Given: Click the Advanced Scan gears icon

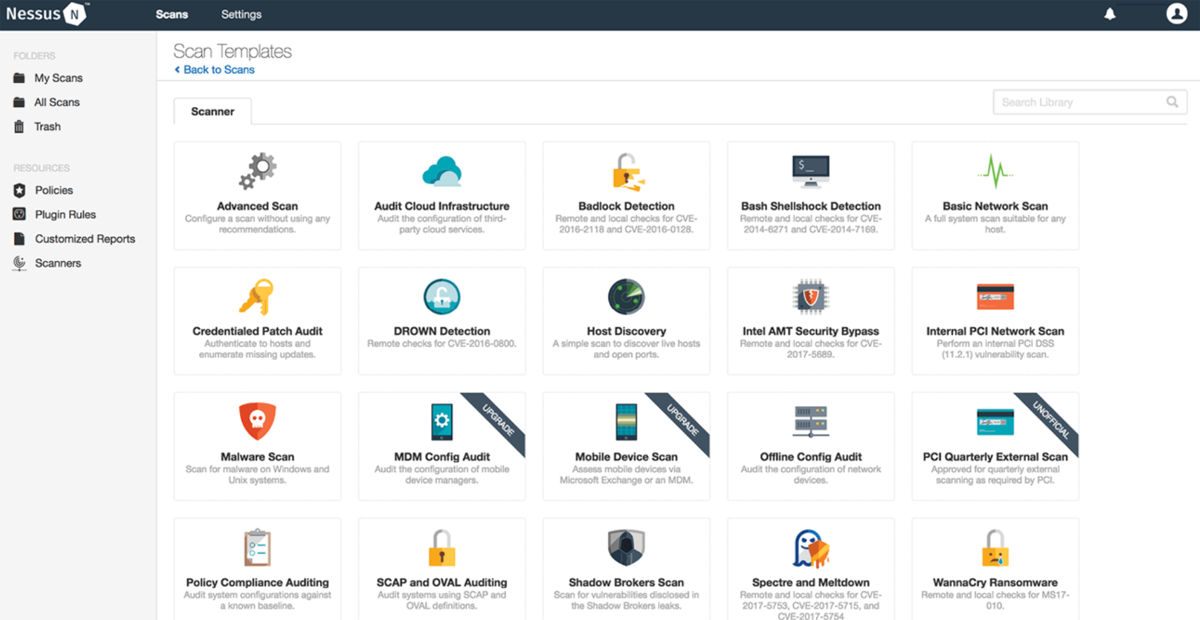Looking at the screenshot, I should click(257, 171).
